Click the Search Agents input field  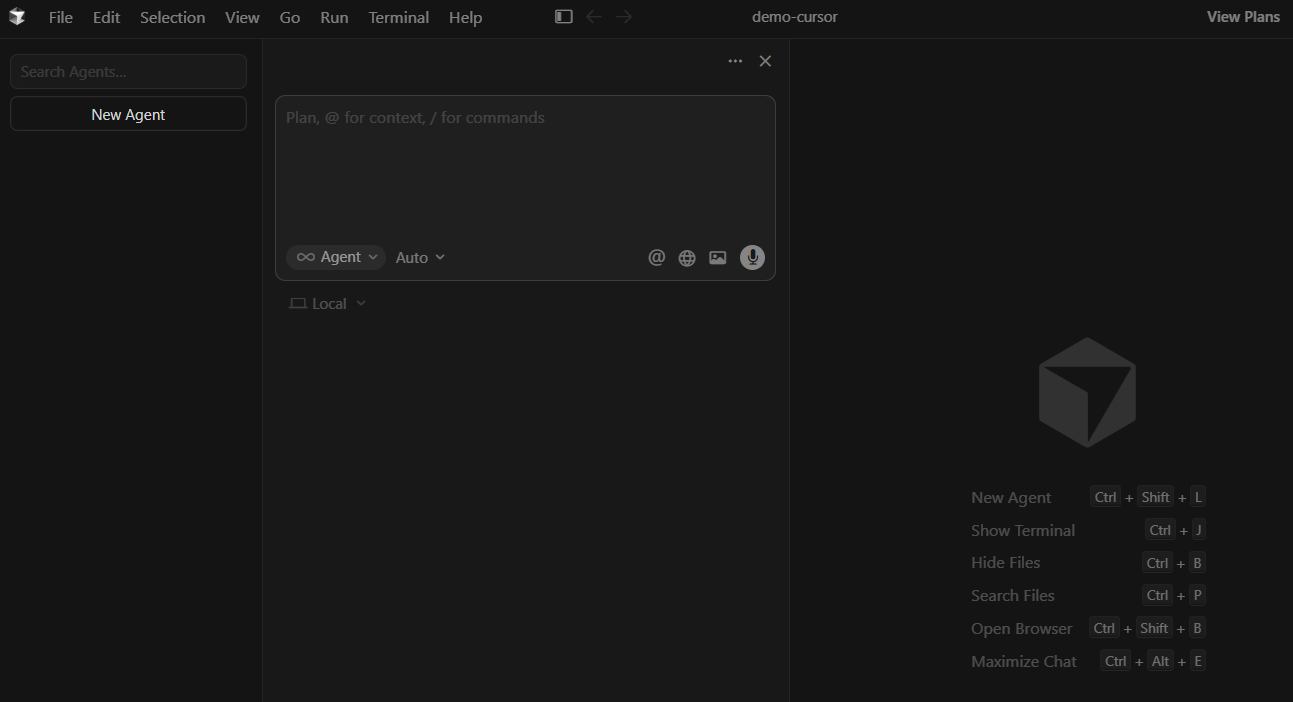128,71
